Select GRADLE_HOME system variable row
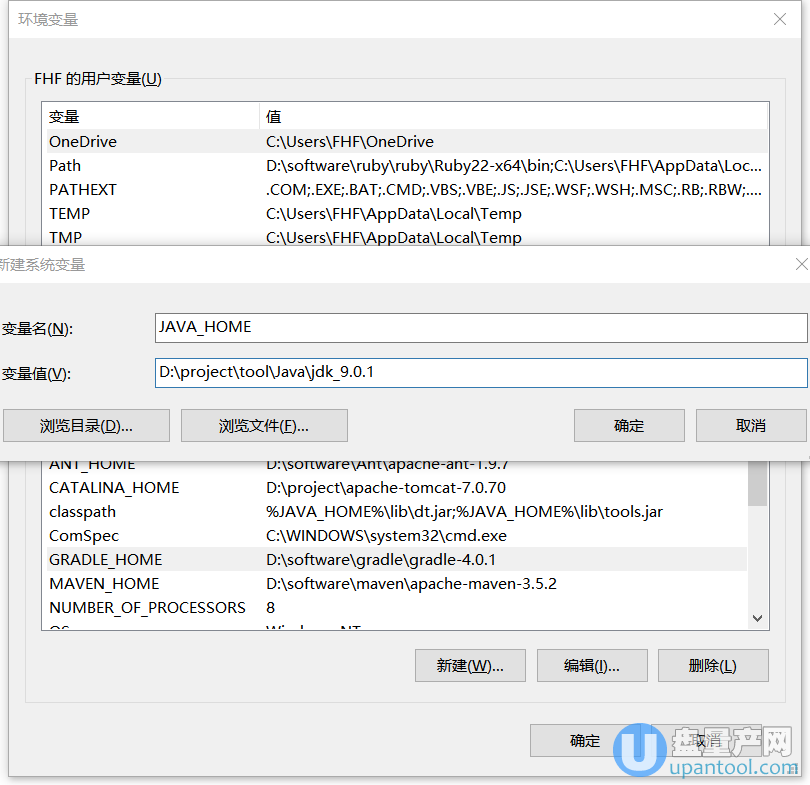 (x=396, y=559)
